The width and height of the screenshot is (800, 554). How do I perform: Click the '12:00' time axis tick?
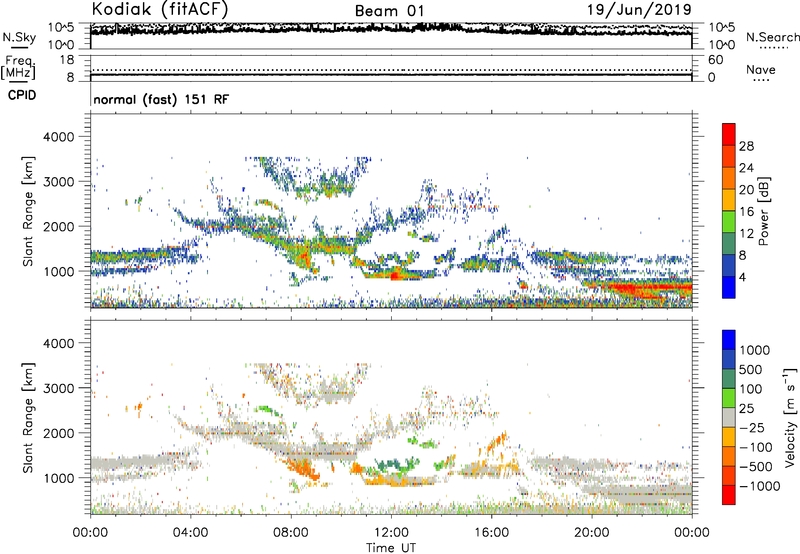(x=391, y=533)
